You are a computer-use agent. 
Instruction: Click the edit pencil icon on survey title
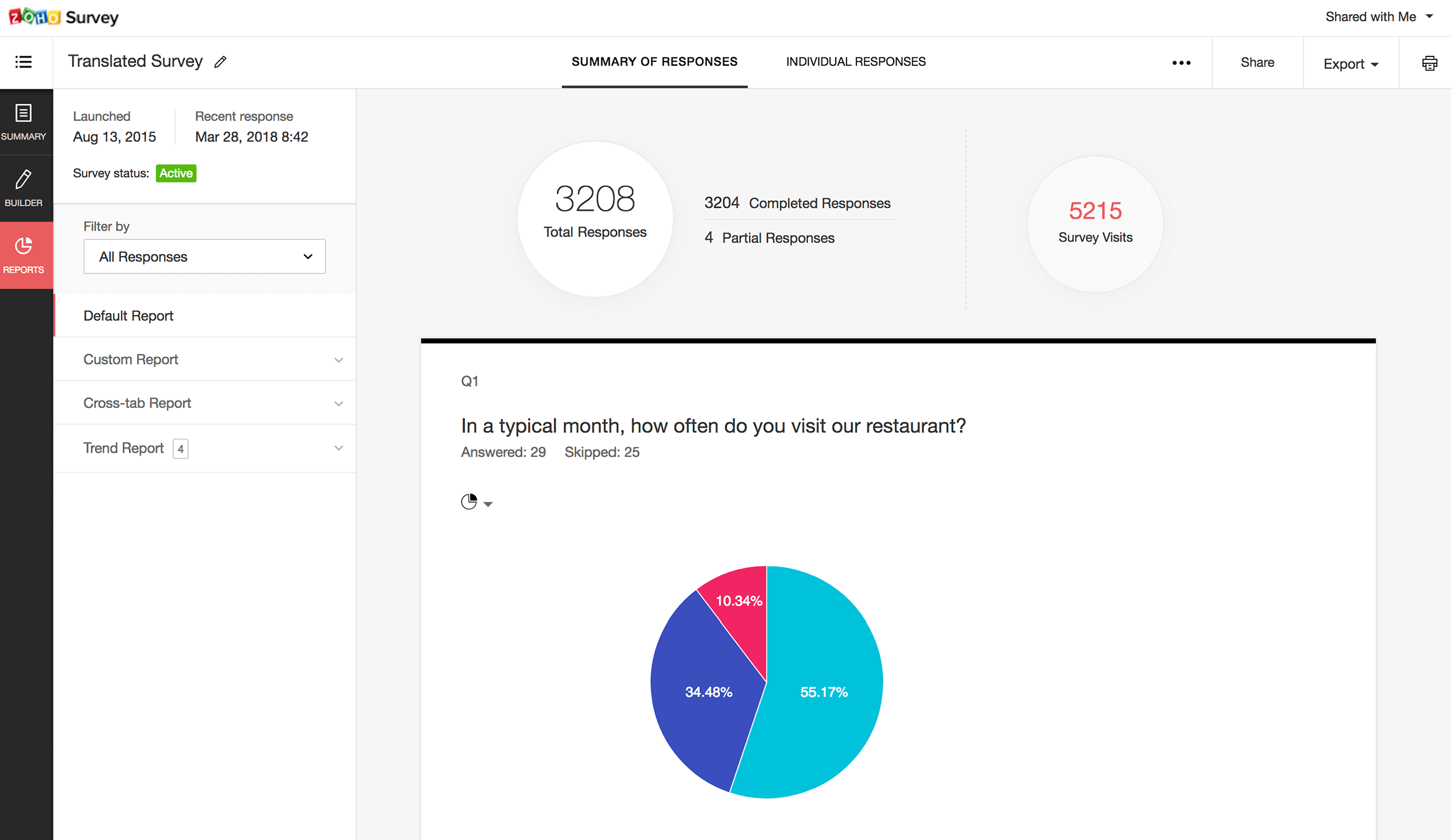(222, 62)
